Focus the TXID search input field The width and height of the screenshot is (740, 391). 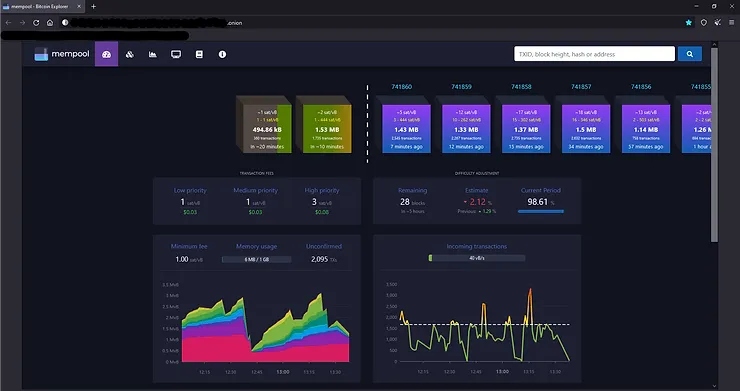pos(594,54)
